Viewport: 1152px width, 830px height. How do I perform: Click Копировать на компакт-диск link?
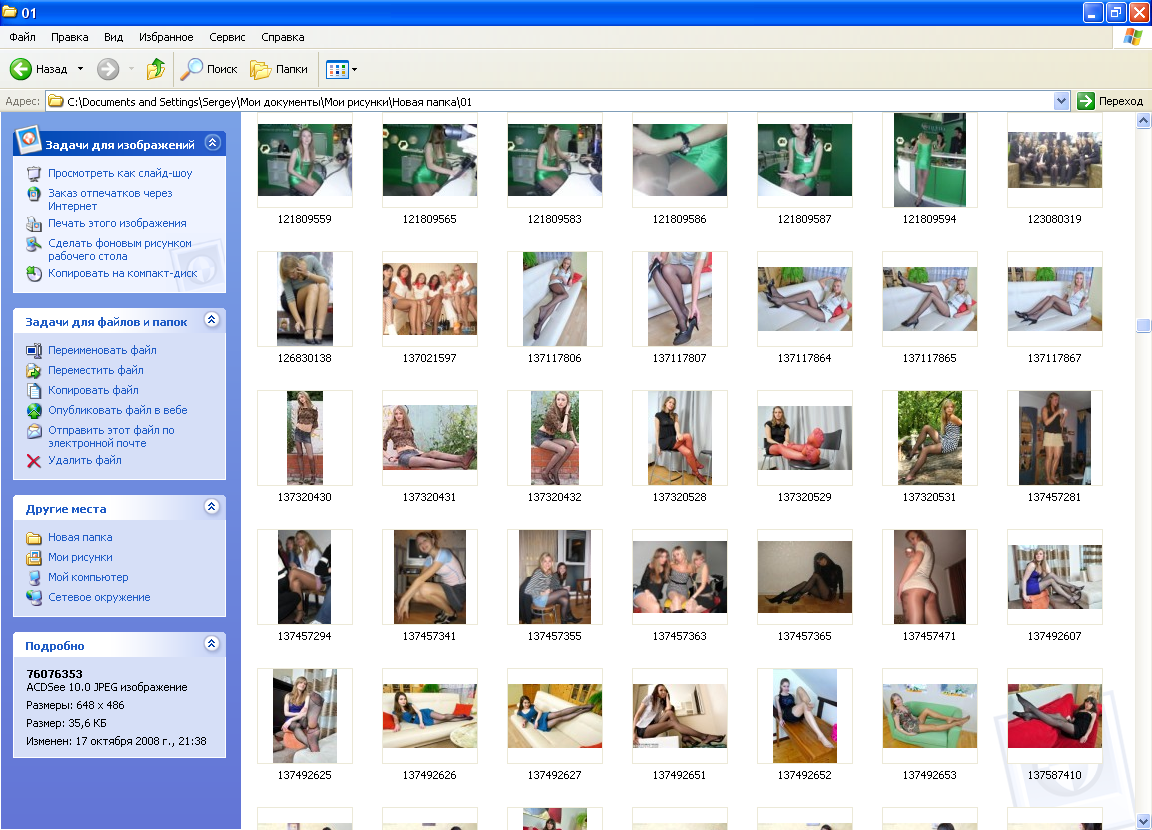click(x=123, y=273)
